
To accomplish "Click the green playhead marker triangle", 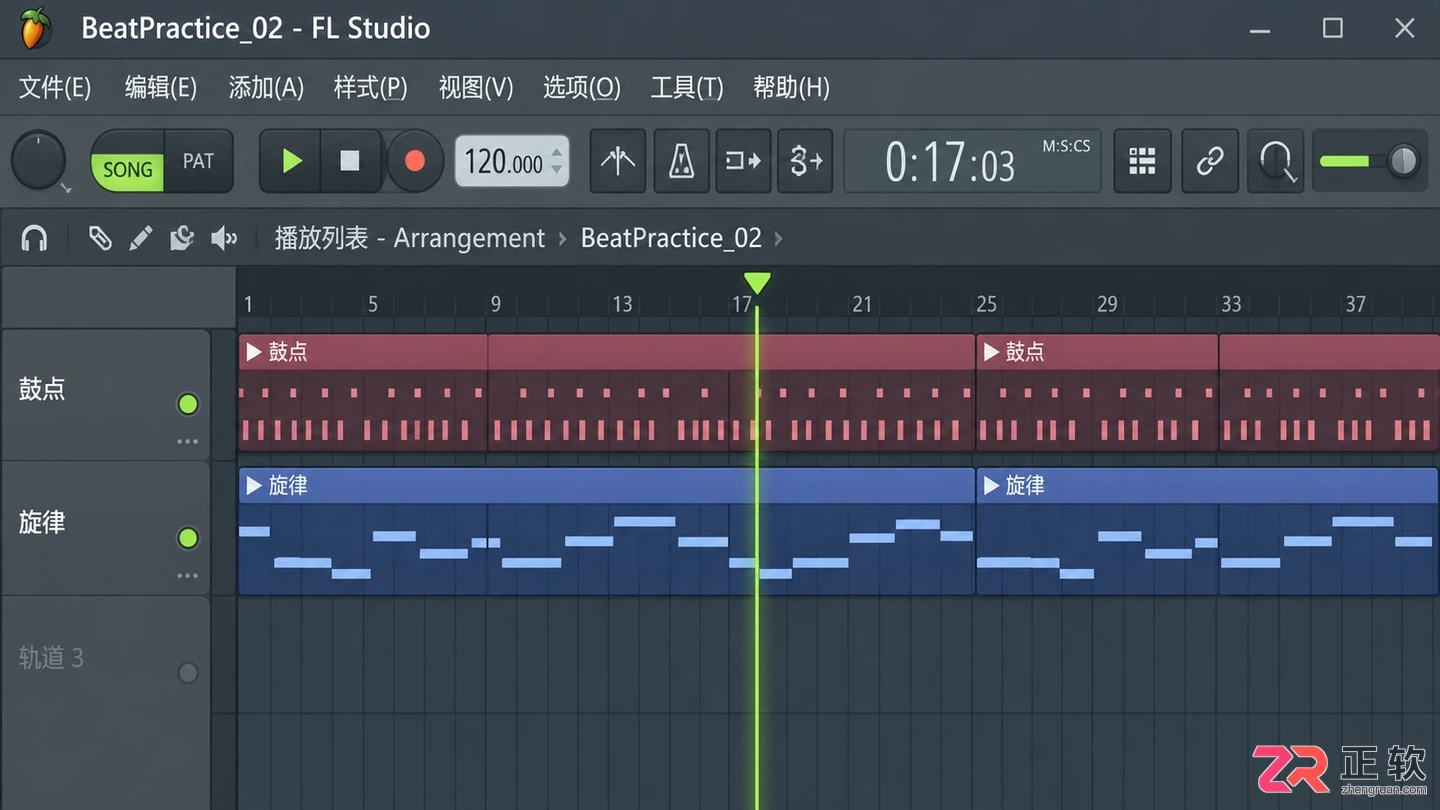I will [x=757, y=284].
